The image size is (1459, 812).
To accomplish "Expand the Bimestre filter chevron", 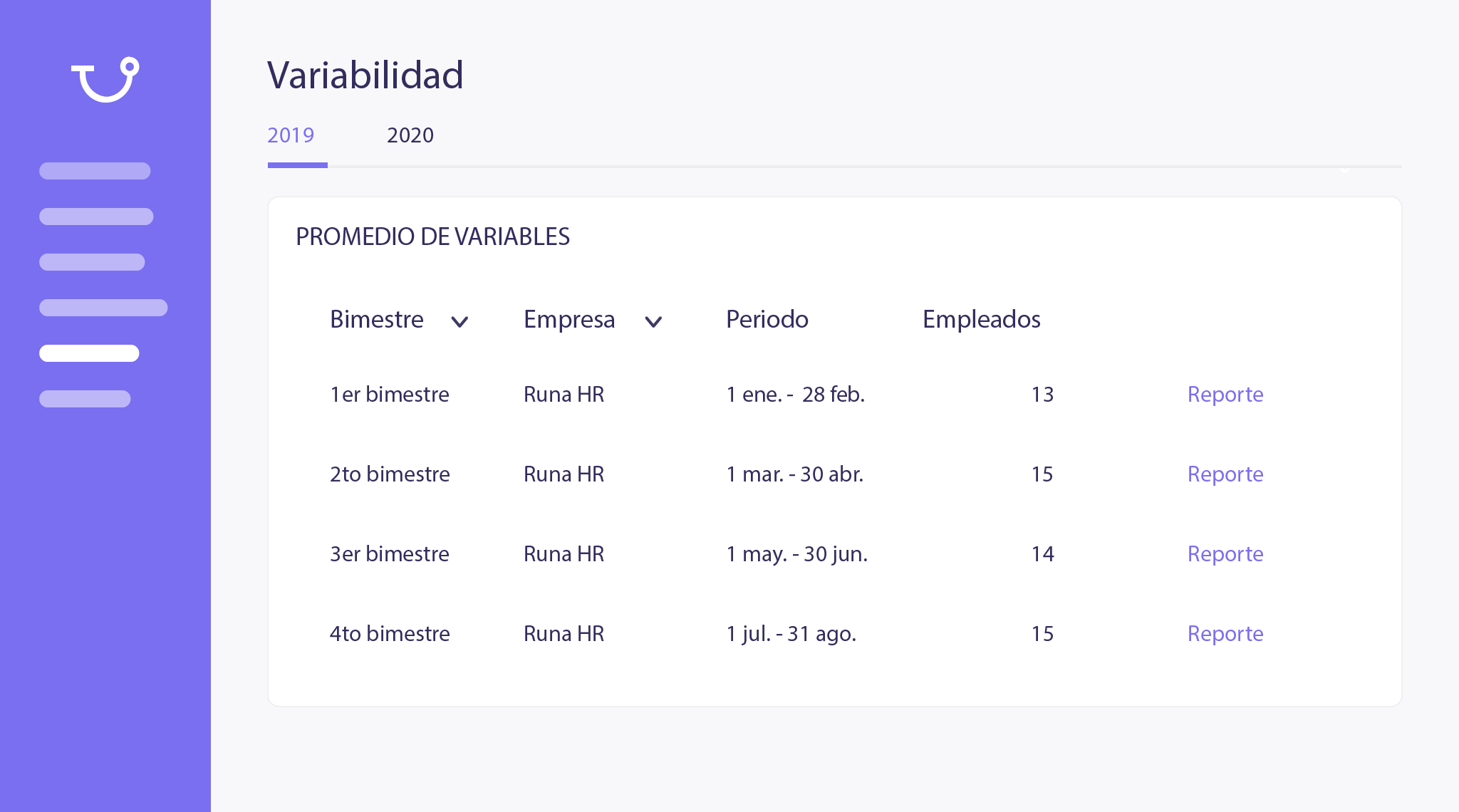I will click(x=459, y=322).
